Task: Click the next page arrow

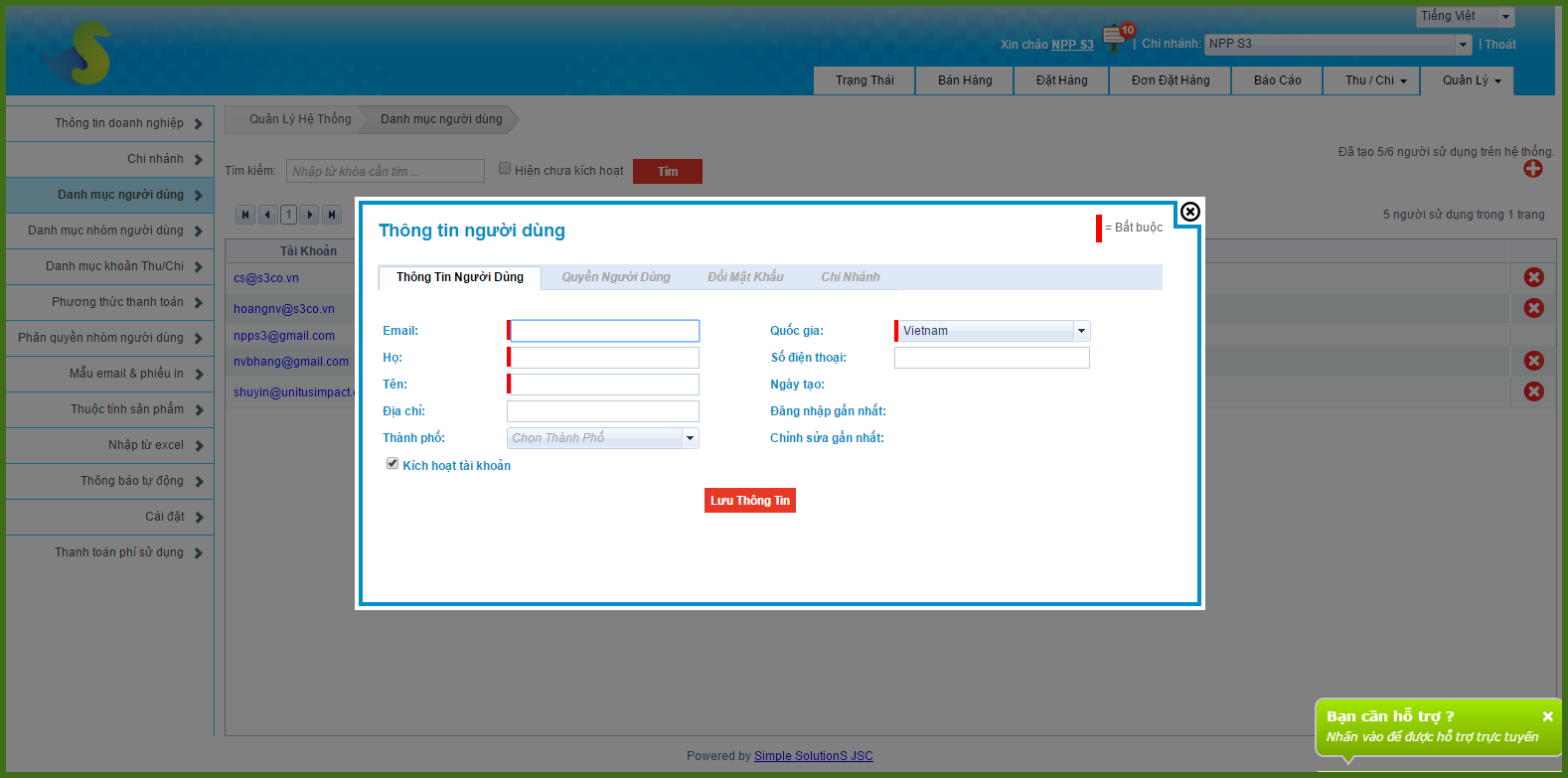Action: click(x=310, y=215)
